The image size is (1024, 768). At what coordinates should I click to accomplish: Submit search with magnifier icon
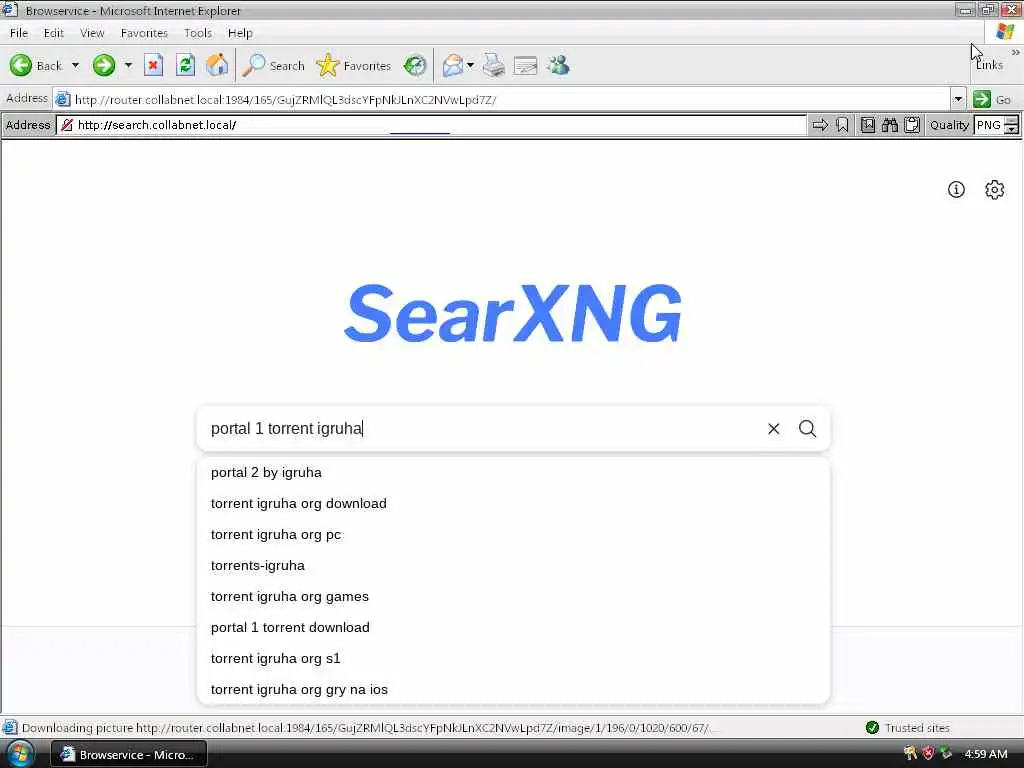[808, 428]
